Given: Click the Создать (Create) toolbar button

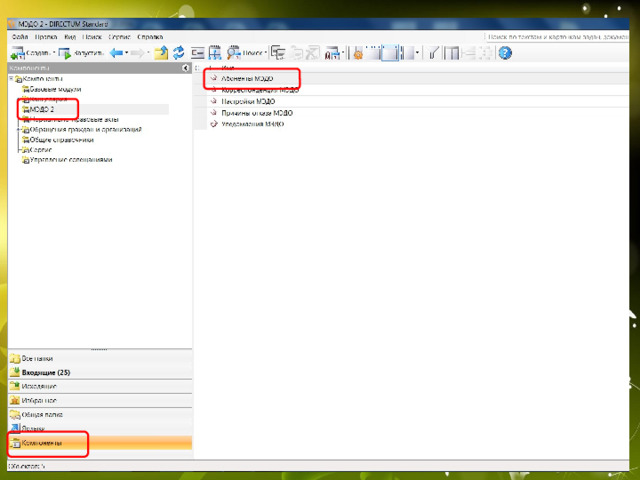Looking at the screenshot, I should point(30,53).
